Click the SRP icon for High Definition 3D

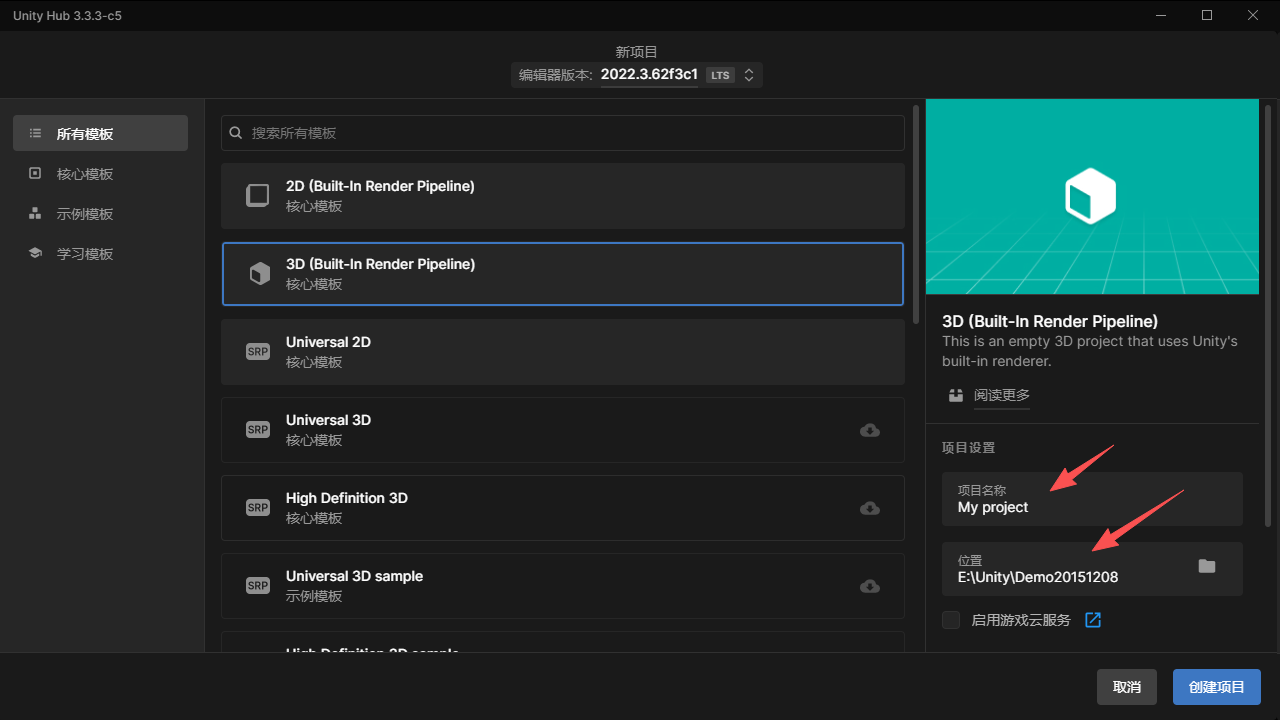click(x=258, y=507)
